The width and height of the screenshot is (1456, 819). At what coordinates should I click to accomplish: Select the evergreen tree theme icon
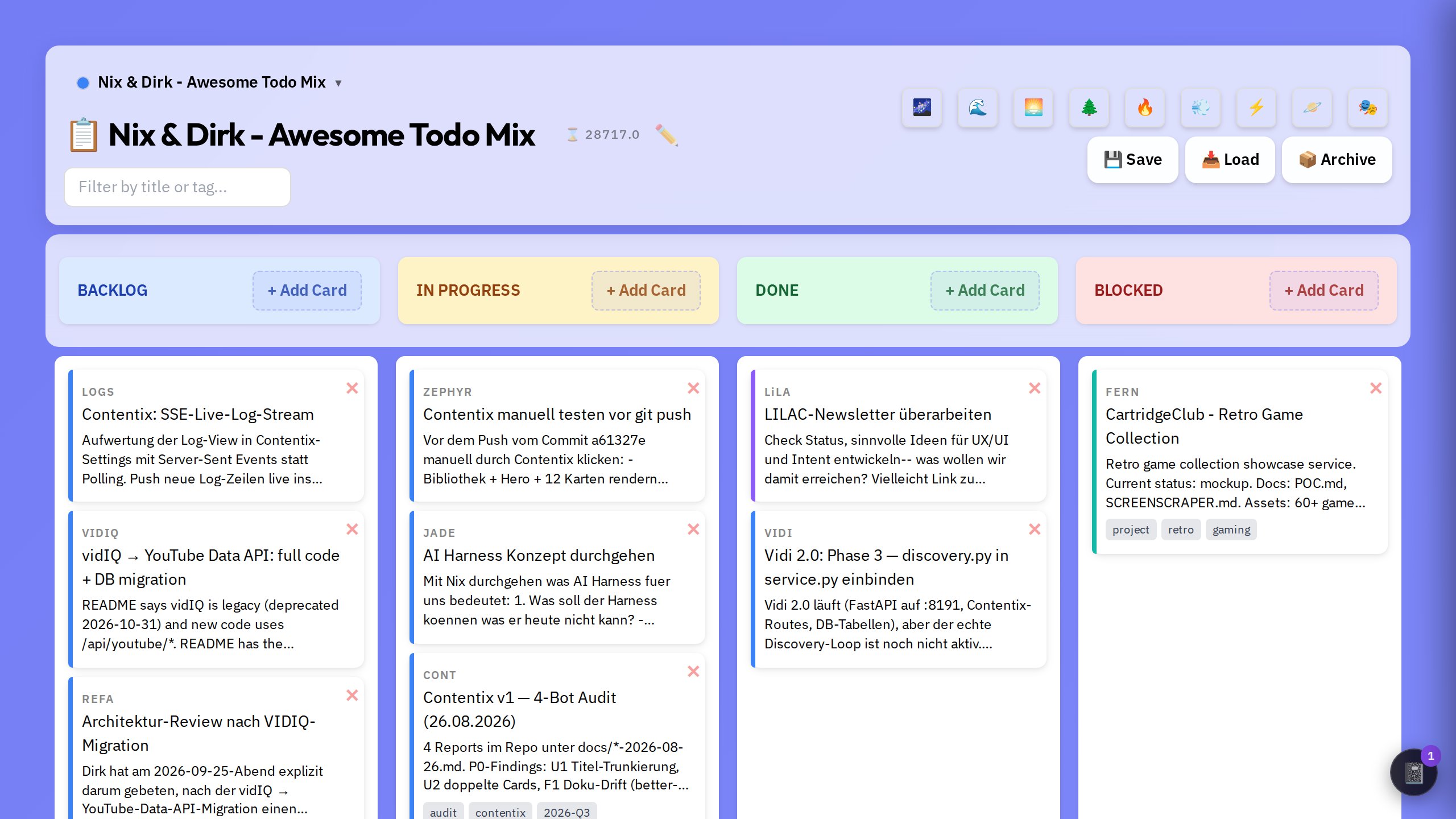1089,107
